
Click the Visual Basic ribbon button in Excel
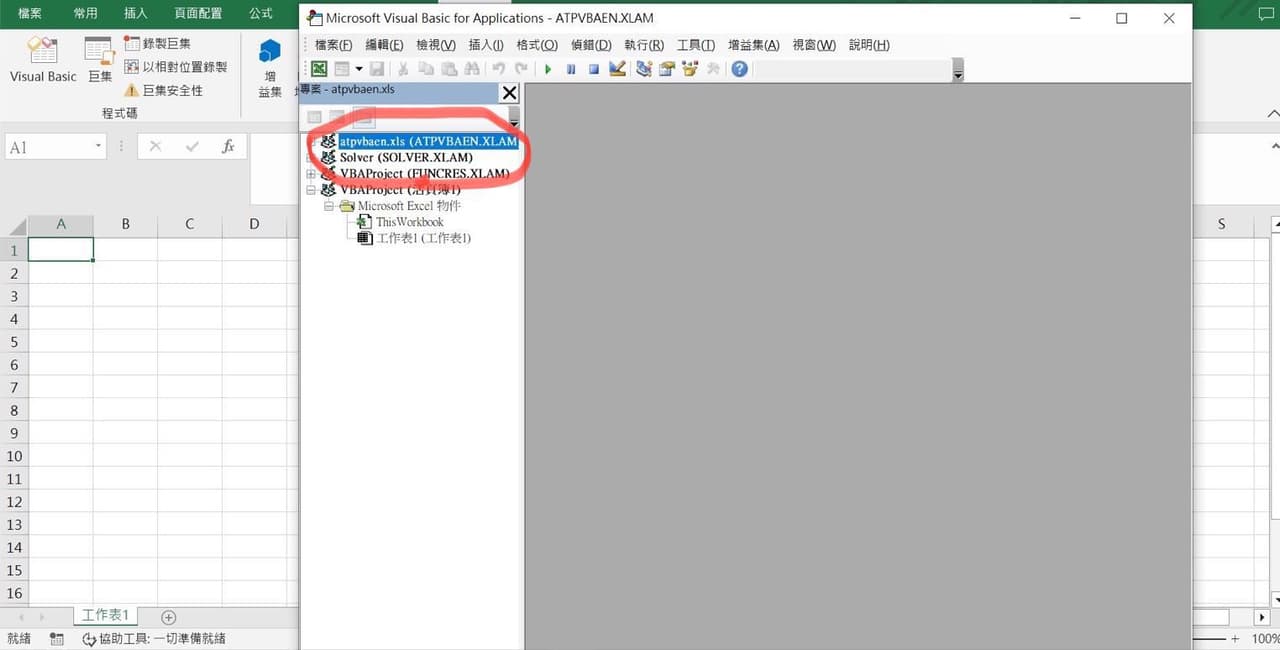tap(43, 60)
